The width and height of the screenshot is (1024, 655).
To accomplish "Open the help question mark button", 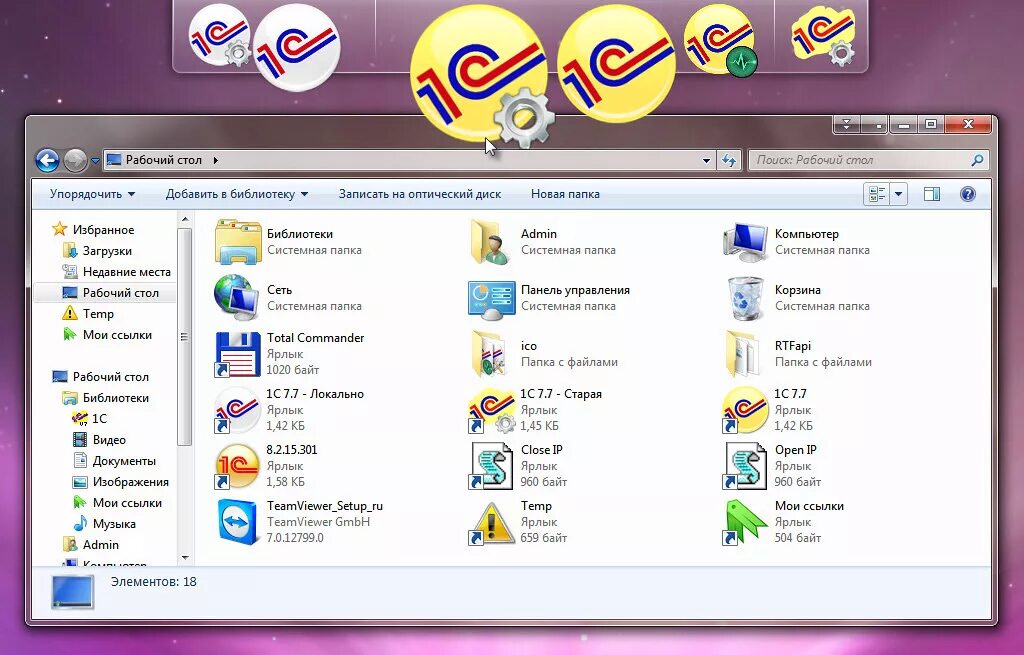I will click(x=968, y=194).
